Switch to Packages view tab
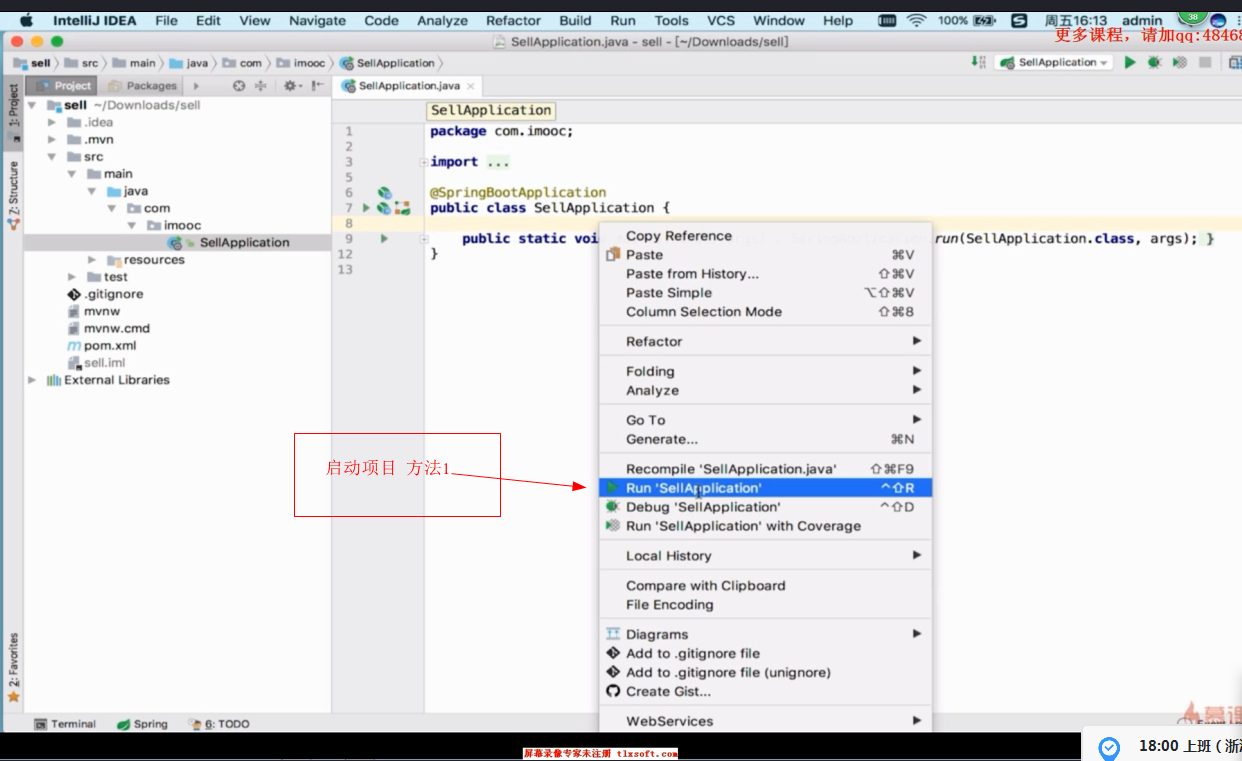This screenshot has height=761, width=1242. pos(142,86)
